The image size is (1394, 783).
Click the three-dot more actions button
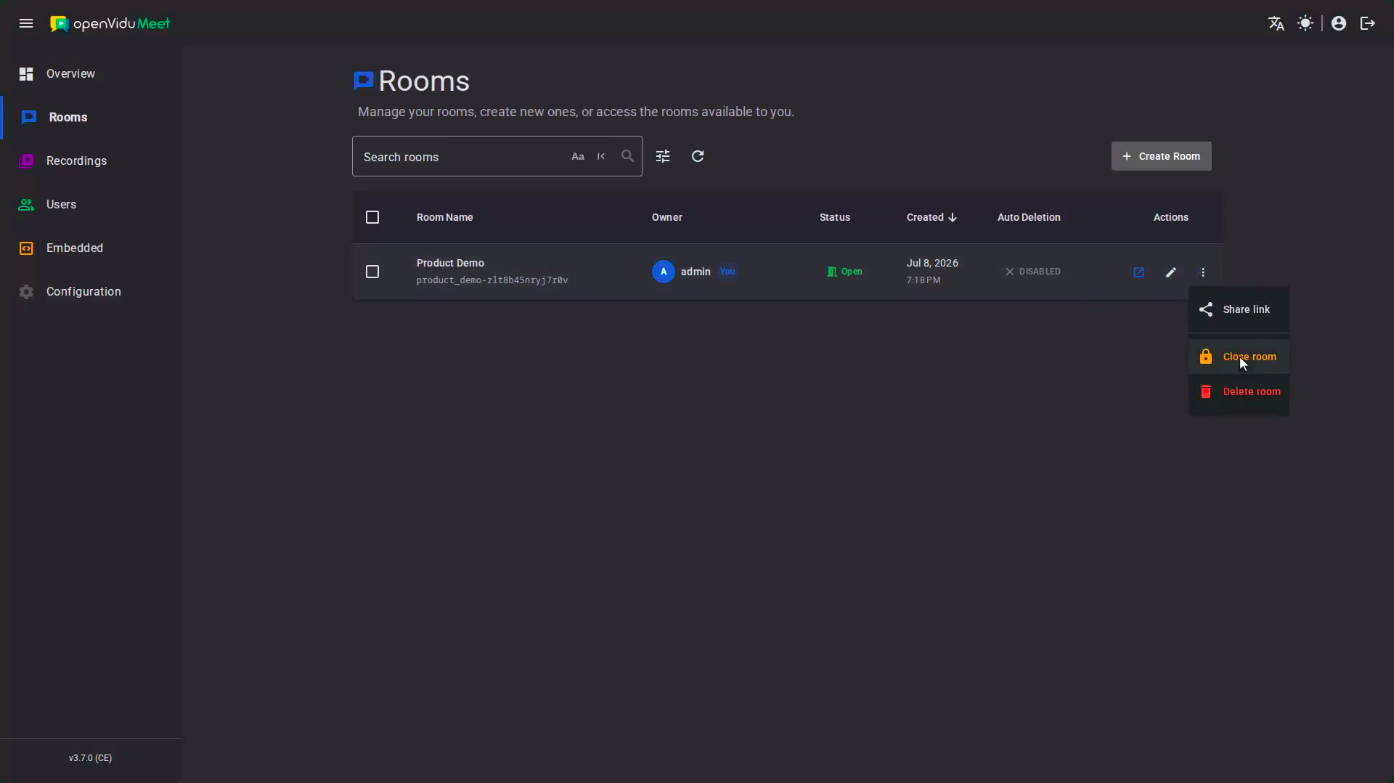(x=1203, y=272)
